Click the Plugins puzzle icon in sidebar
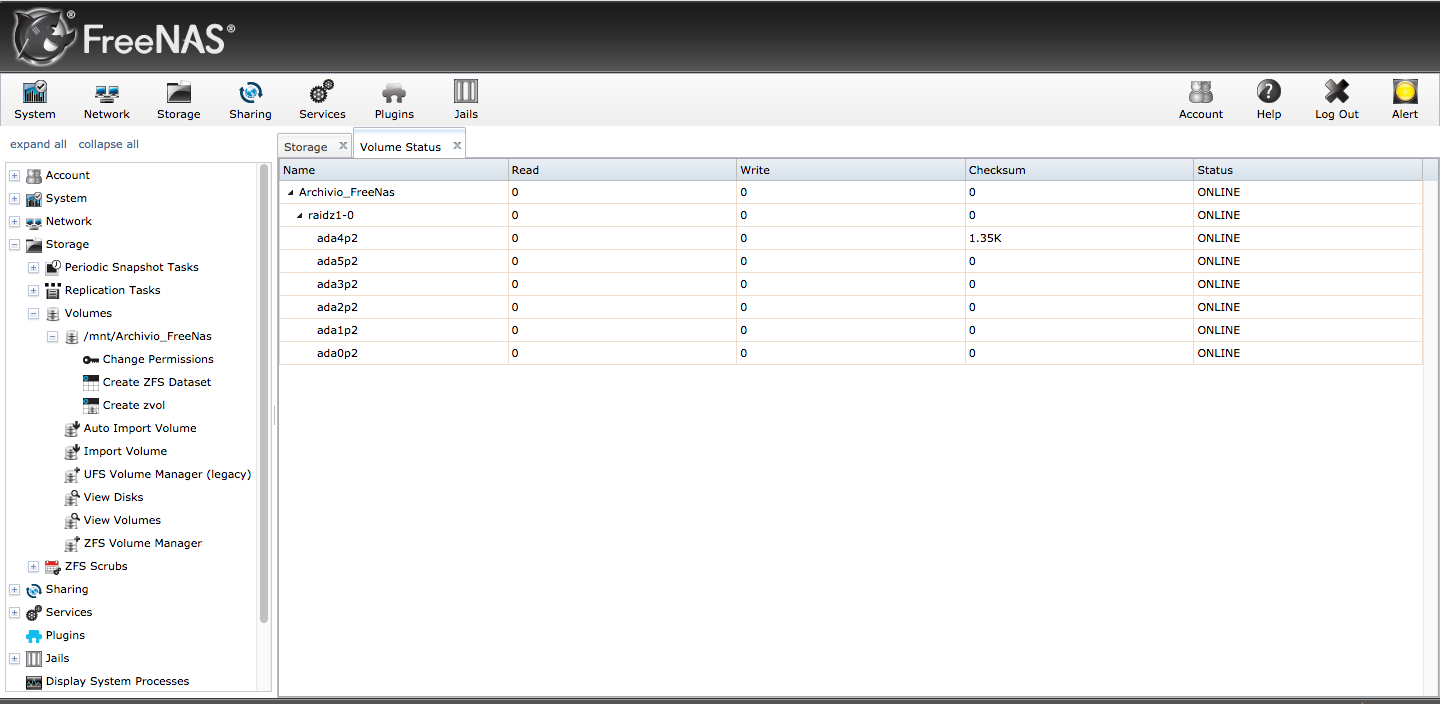The height and width of the screenshot is (704, 1440). pos(34,636)
